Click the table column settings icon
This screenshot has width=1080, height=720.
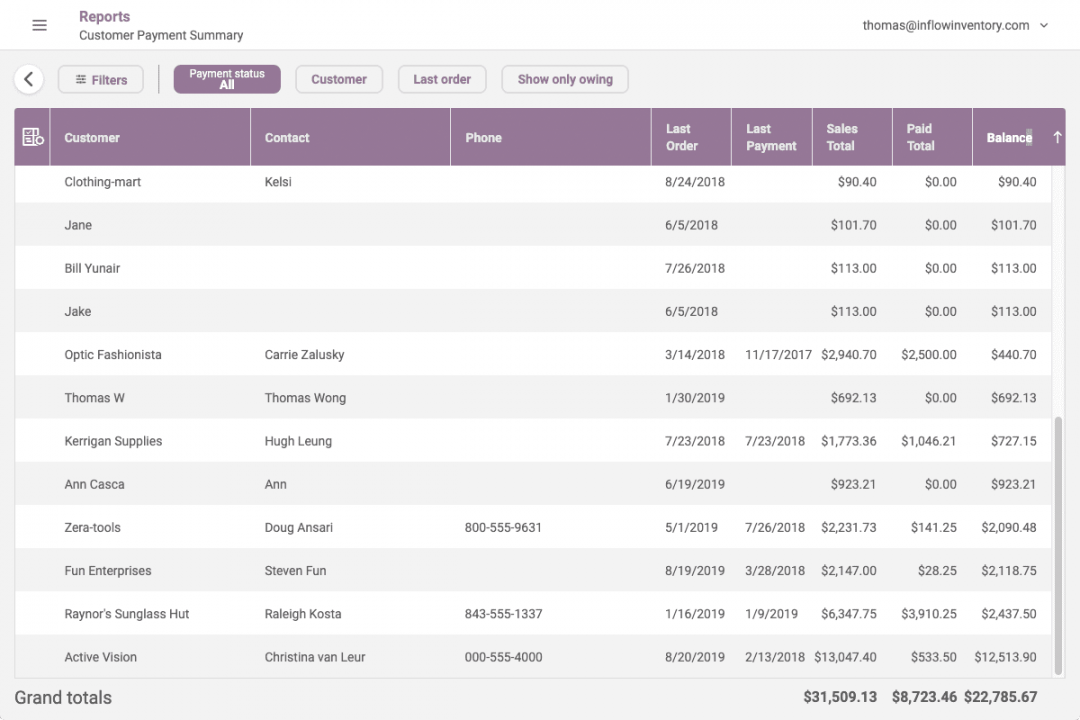[x=32, y=137]
